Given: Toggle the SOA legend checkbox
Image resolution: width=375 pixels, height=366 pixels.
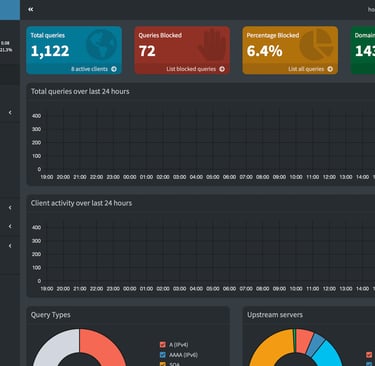Looking at the screenshot, I should pyautogui.click(x=163, y=364).
